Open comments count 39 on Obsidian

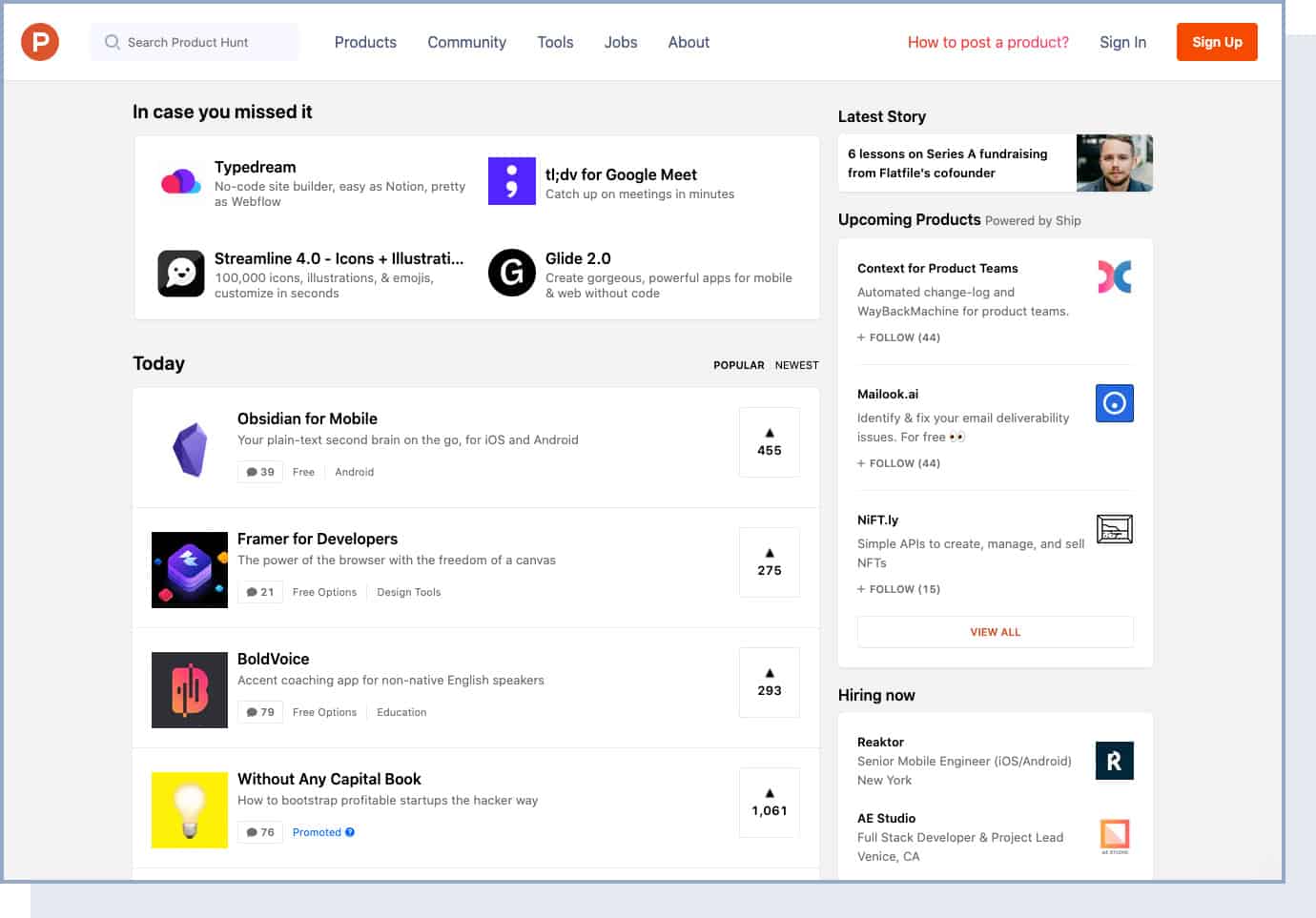(260, 472)
